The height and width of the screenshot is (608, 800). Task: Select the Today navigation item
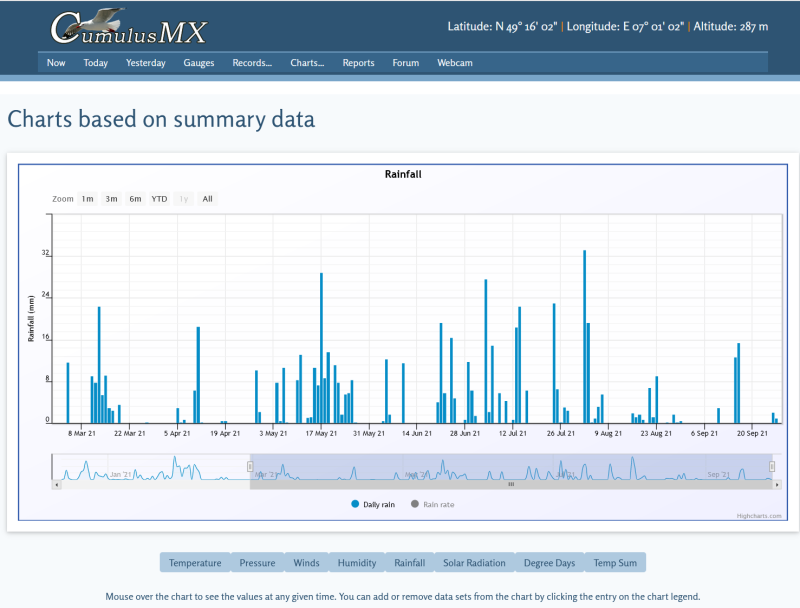[x=95, y=63]
